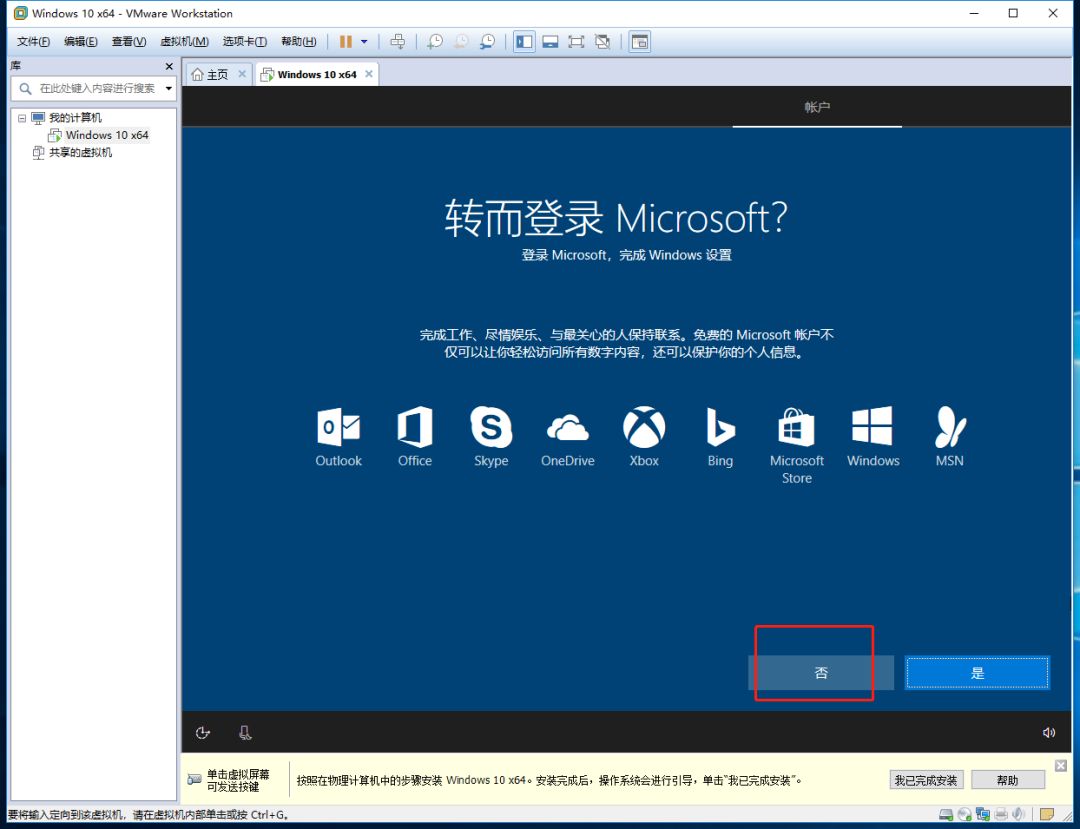The image size is (1080, 829).
Task: Close the 主页 tab
Action: [242, 74]
